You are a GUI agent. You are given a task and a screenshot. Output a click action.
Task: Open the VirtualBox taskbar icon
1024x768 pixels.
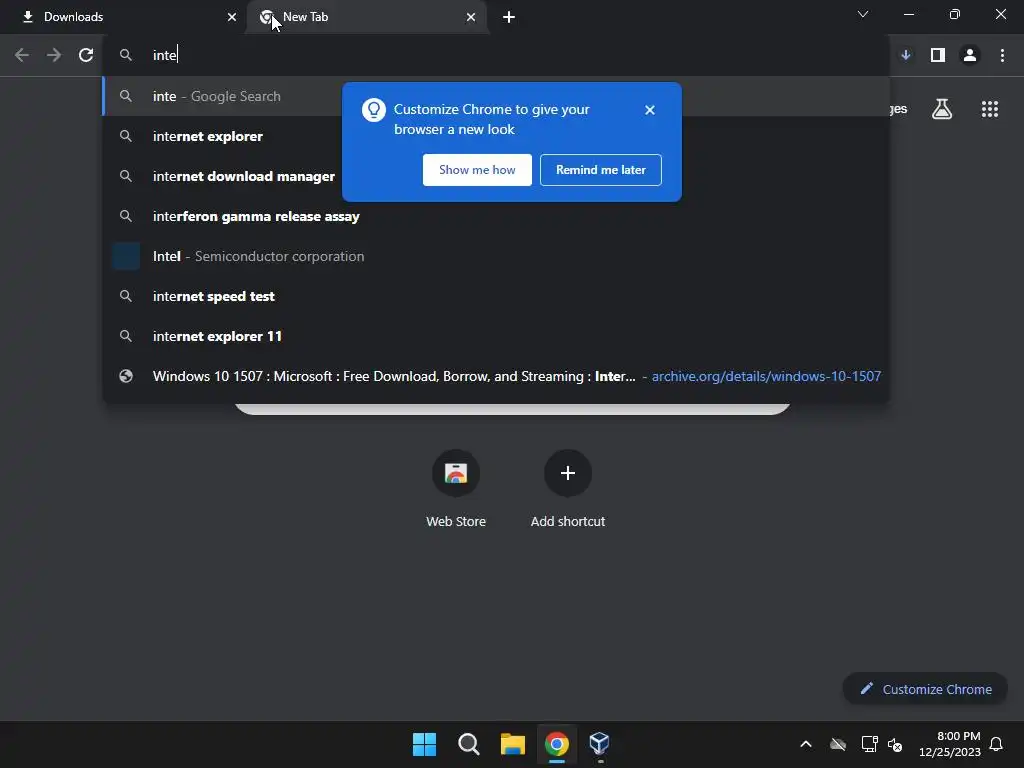coord(600,744)
